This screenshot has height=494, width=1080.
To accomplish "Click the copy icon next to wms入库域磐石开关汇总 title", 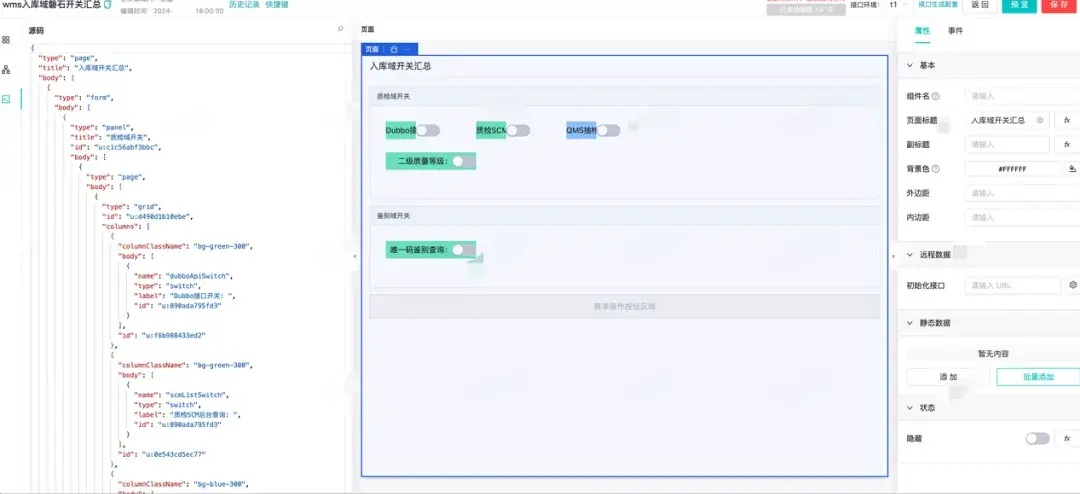I will 107,5.
